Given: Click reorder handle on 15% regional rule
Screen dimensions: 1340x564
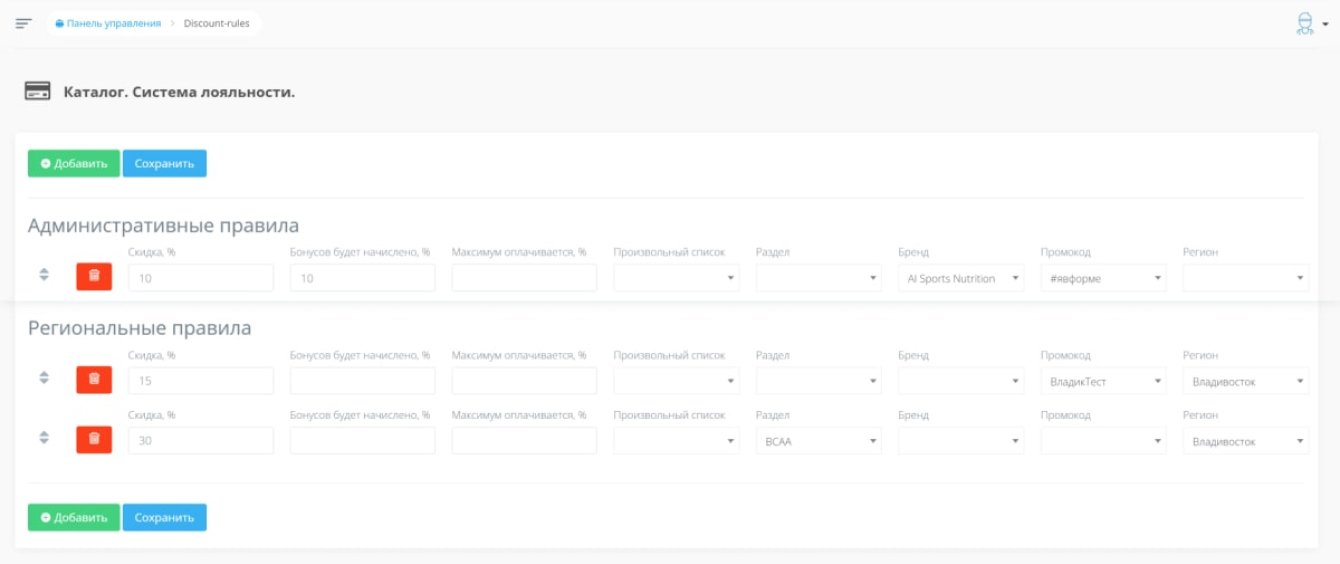Looking at the screenshot, I should pyautogui.click(x=44, y=377).
